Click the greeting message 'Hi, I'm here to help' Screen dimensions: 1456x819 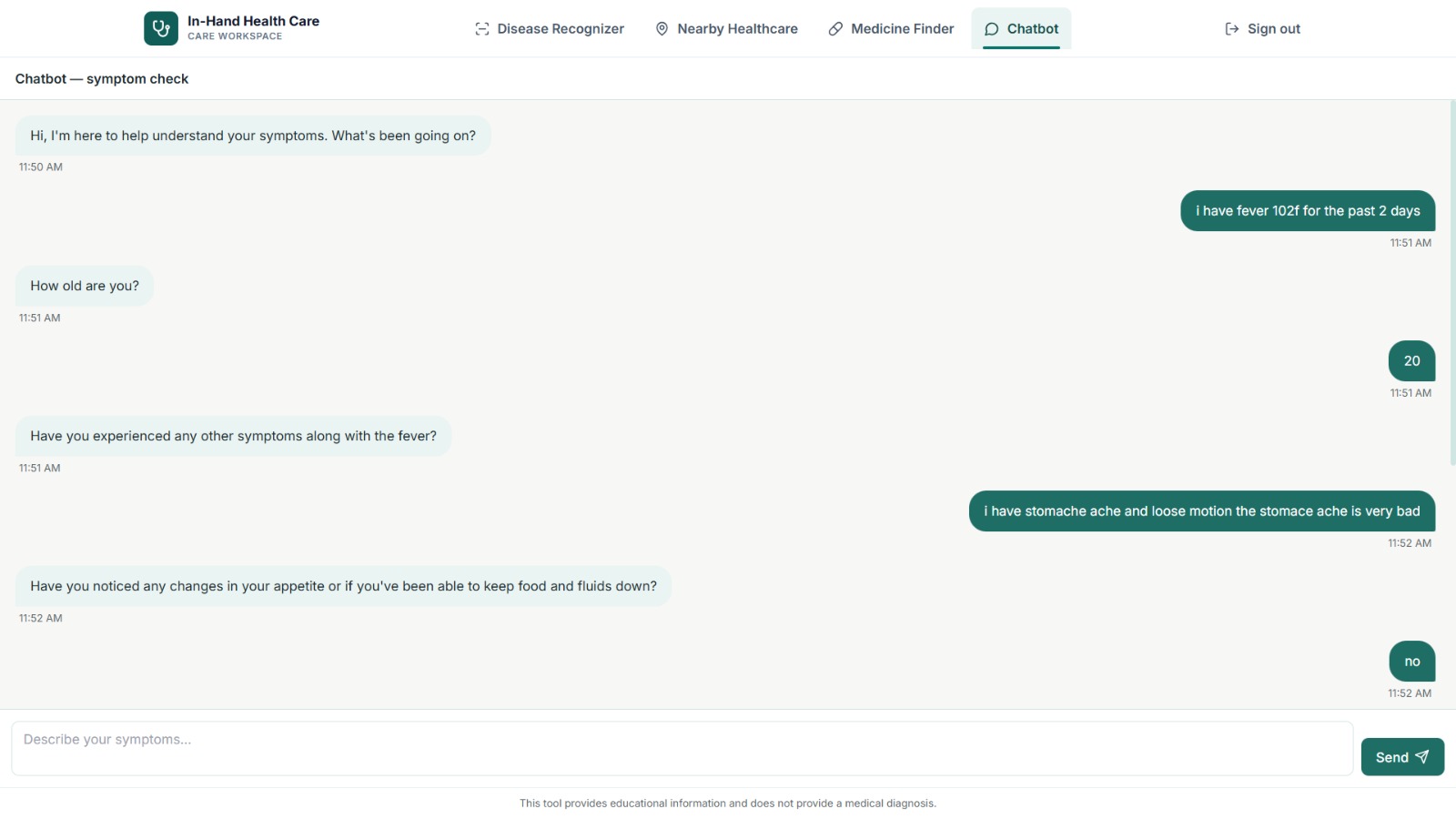[253, 136]
